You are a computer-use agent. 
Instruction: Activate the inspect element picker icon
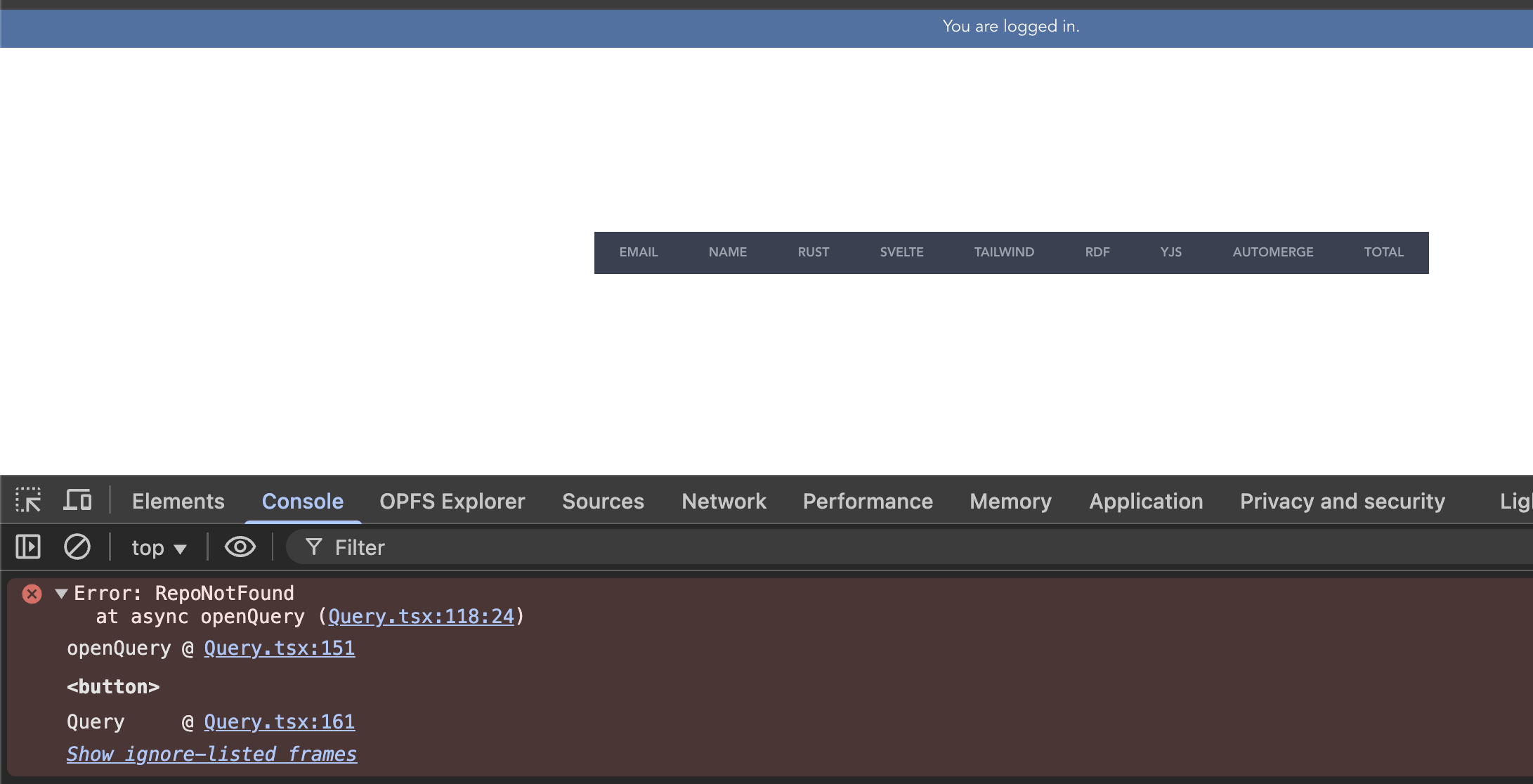28,500
